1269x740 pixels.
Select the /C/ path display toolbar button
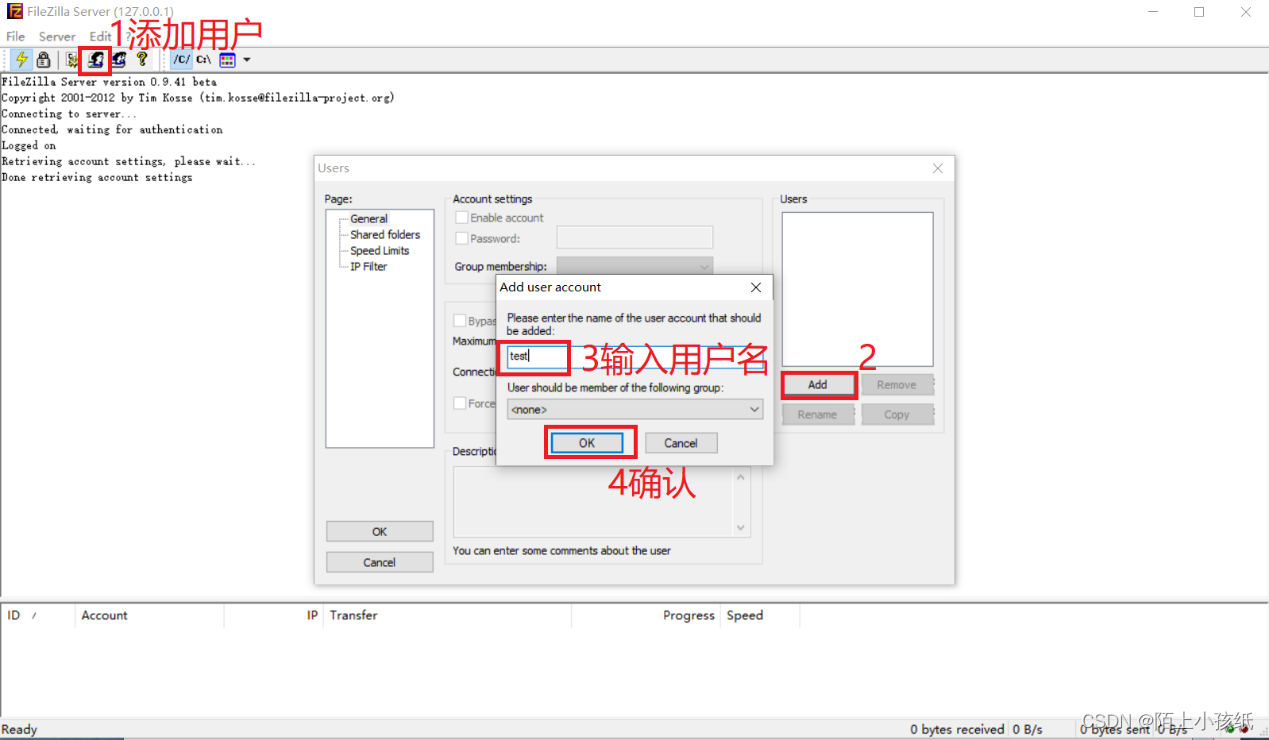(181, 60)
